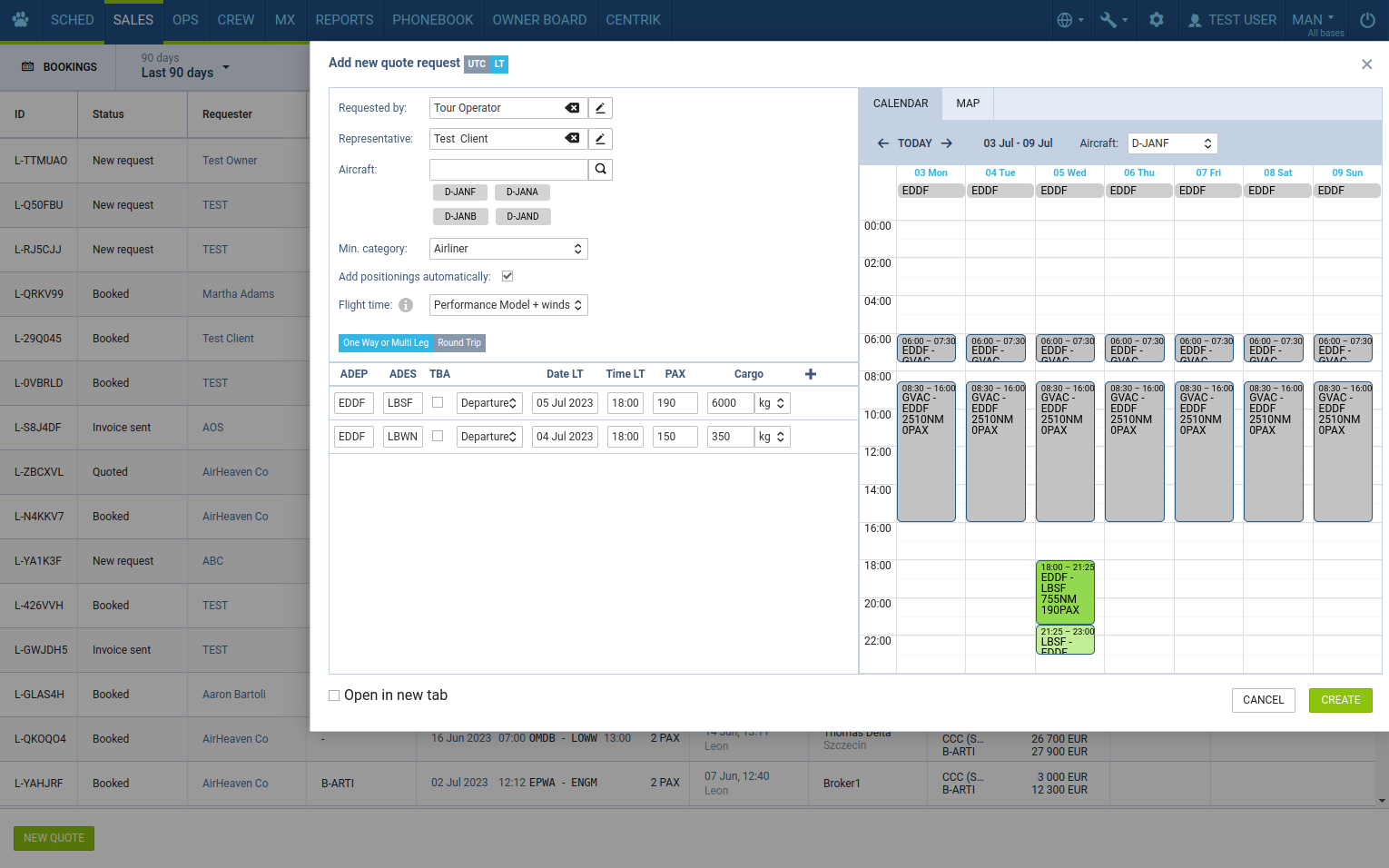Select EDDF-LBSF 18:00 calendar flight

pyautogui.click(x=1065, y=592)
